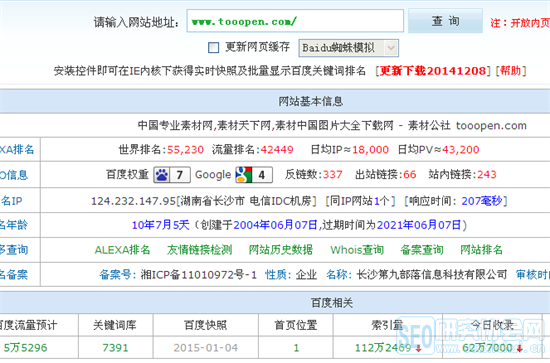Open the 备案查询 link

click(x=422, y=250)
